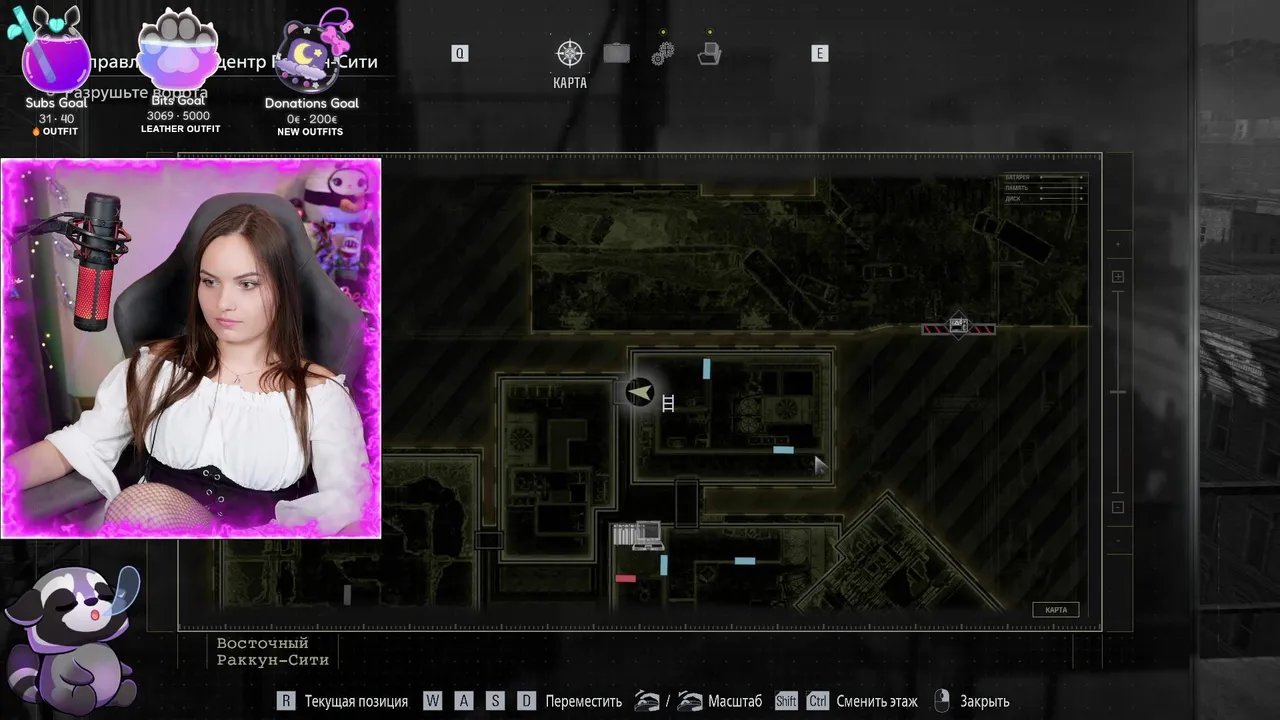Click the Q previous-tab key prompt

click(x=460, y=54)
